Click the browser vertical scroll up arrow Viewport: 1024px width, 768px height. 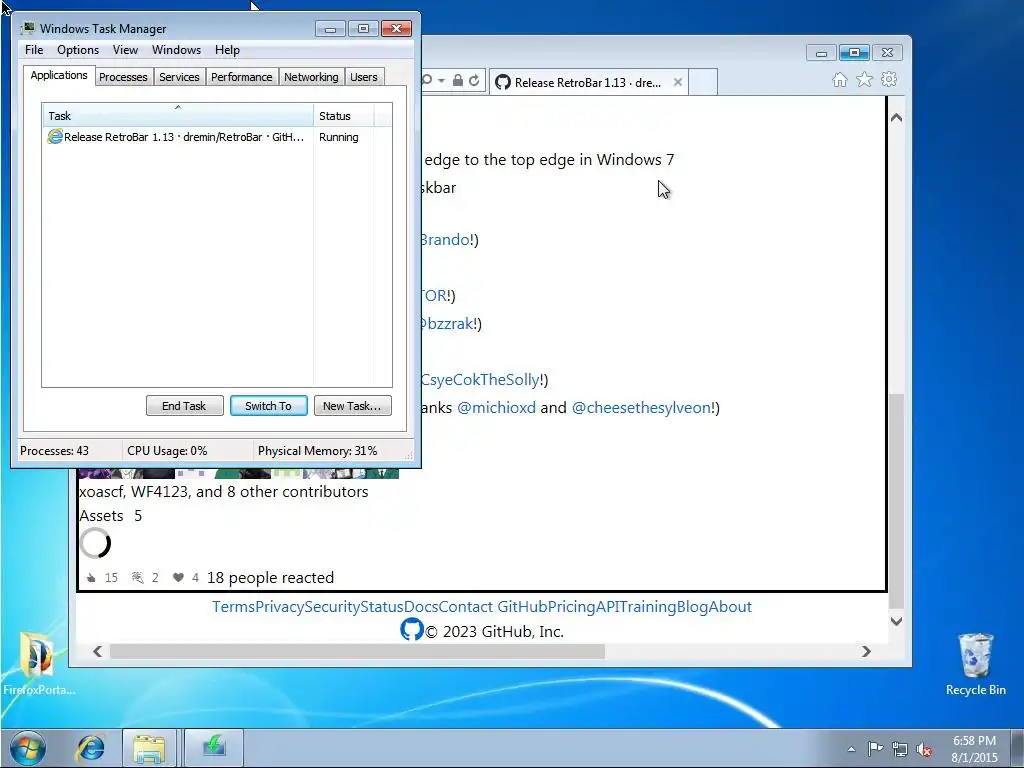pos(897,118)
